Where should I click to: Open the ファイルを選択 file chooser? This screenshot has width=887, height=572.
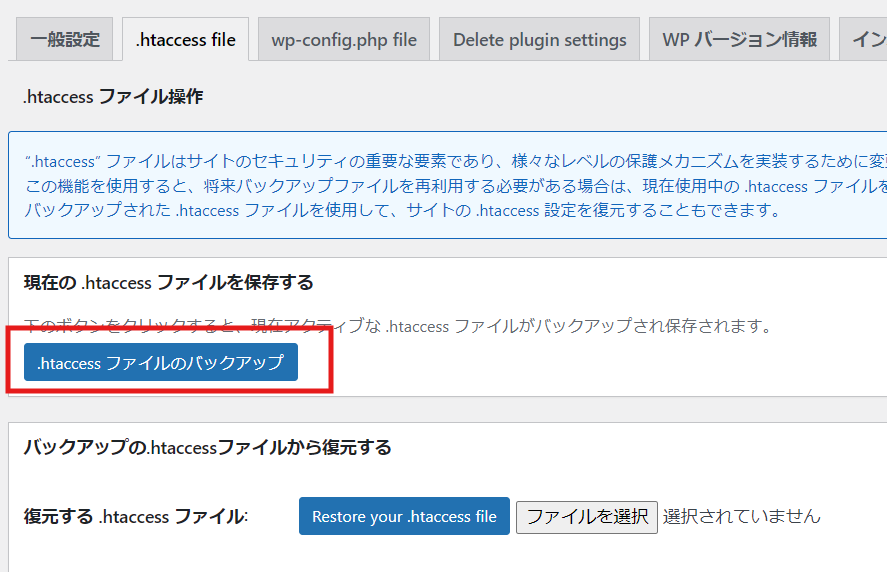[x=587, y=517]
